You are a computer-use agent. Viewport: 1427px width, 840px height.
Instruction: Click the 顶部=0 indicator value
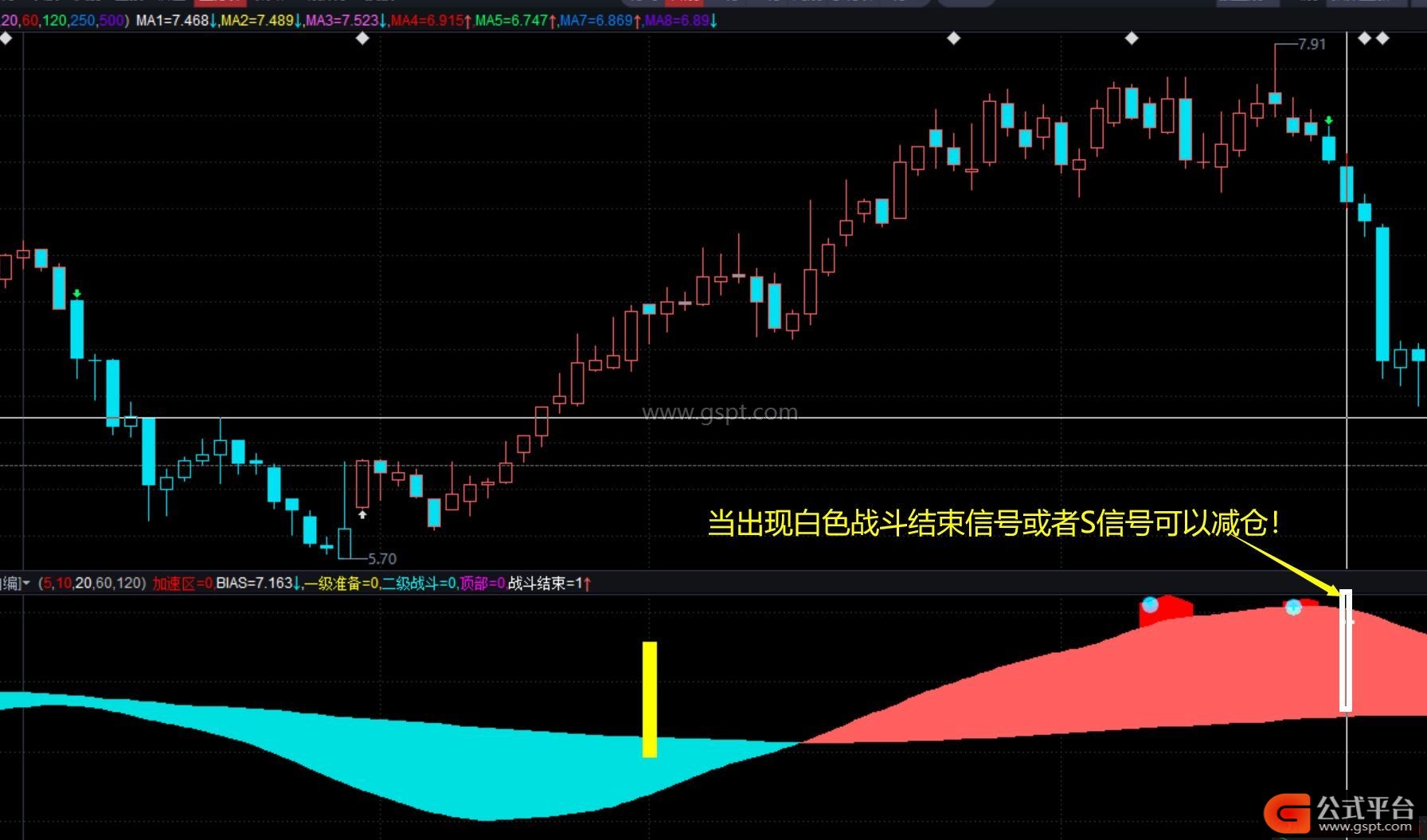(x=483, y=584)
